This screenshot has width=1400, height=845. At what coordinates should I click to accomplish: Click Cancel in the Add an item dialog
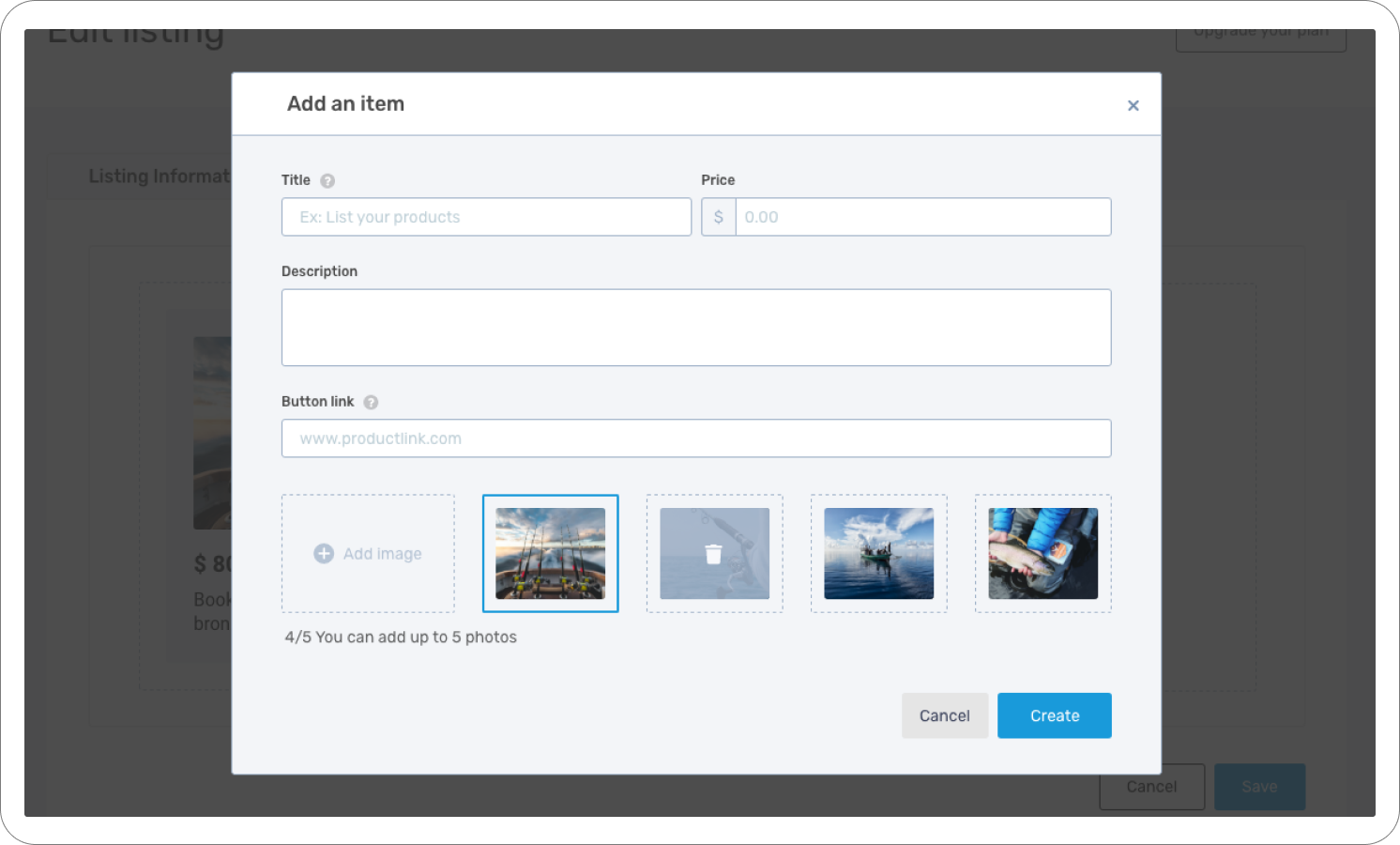tap(944, 714)
